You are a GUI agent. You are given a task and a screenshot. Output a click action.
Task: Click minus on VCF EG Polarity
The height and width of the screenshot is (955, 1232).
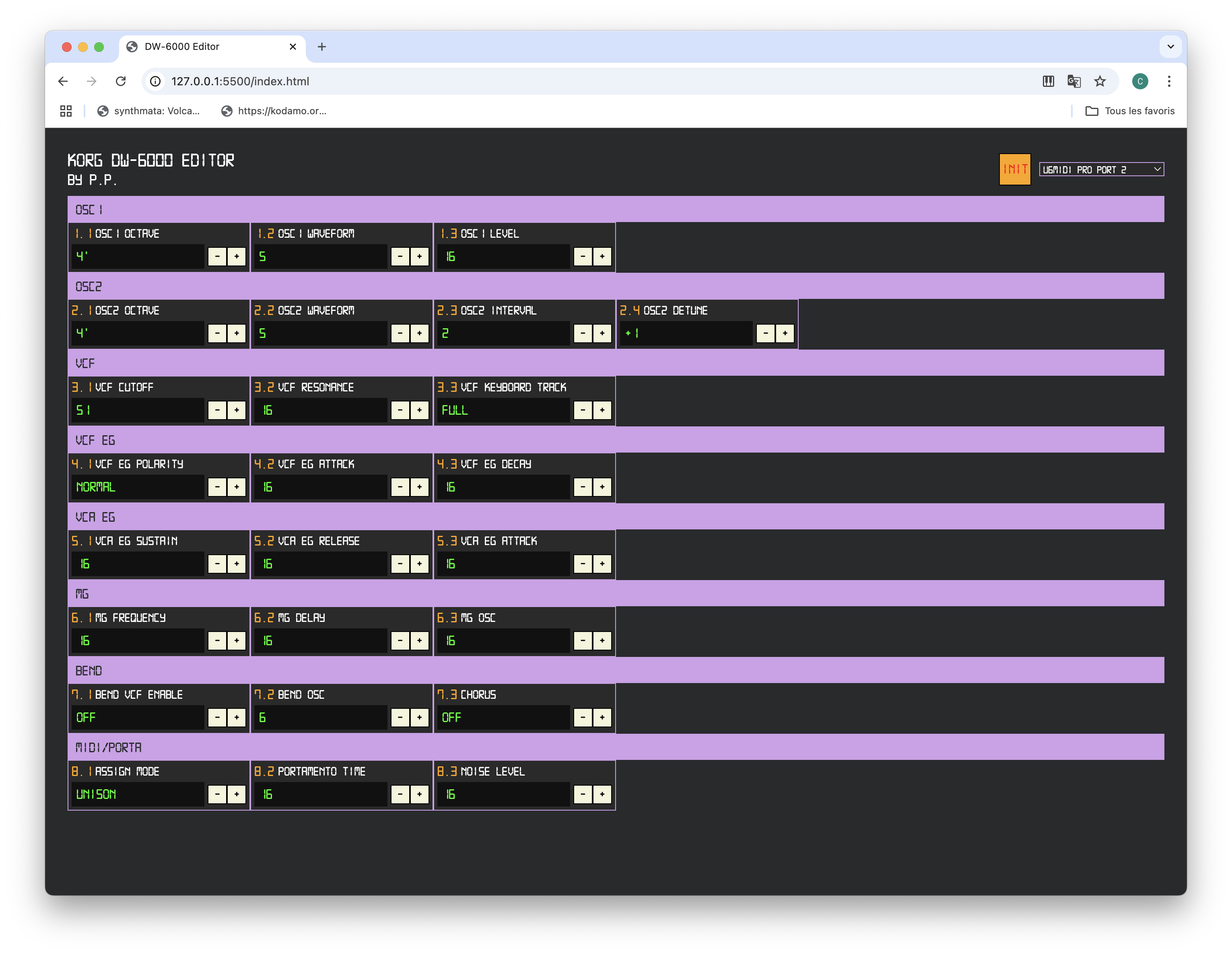[217, 487]
